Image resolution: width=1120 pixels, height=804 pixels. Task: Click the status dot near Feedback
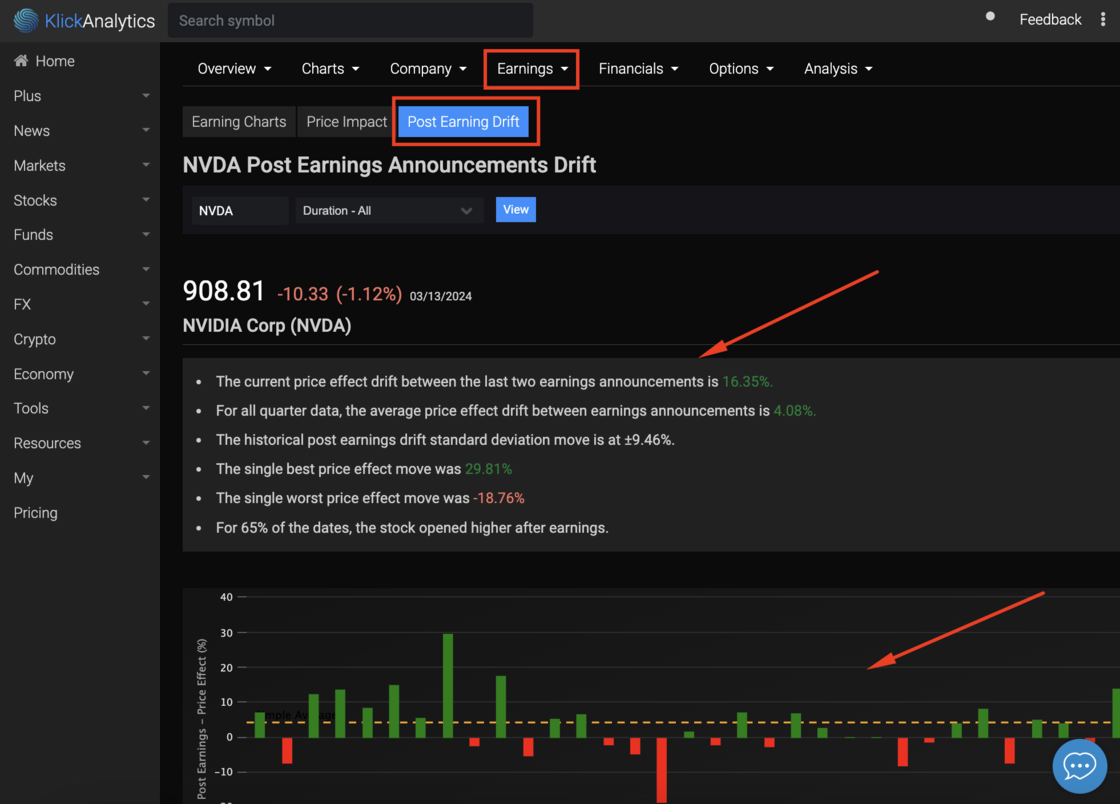[x=990, y=16]
